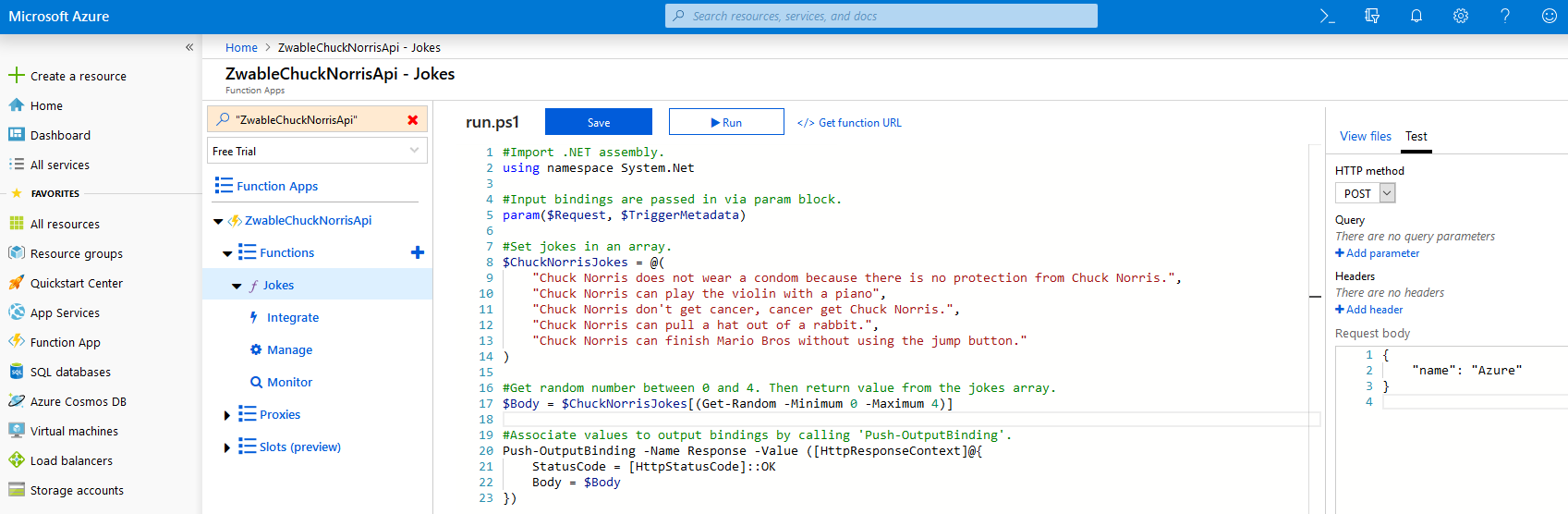Open the HTTP method POST dropdown
Screen dimensions: 1568x514
[x=1366, y=193]
